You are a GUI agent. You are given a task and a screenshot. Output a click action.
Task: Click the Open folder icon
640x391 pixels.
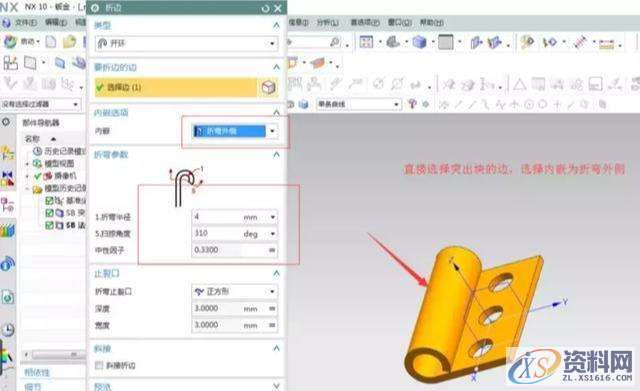tap(69, 42)
